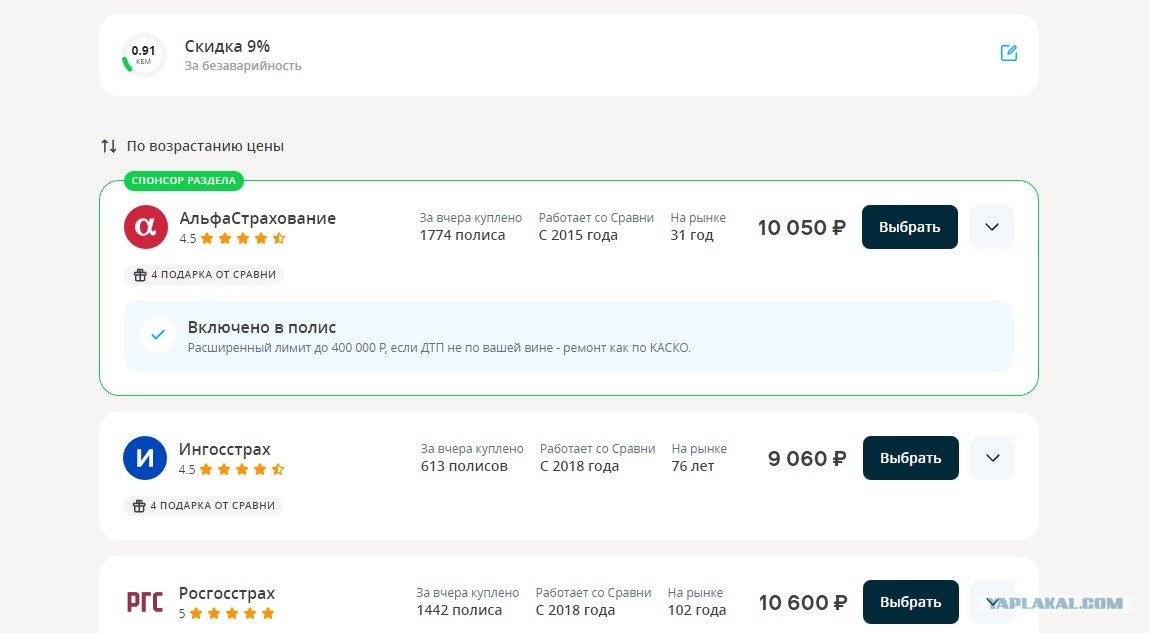The image size is (1149, 633).
Task: Click the С 2015 года value
Action: click(x=578, y=235)
